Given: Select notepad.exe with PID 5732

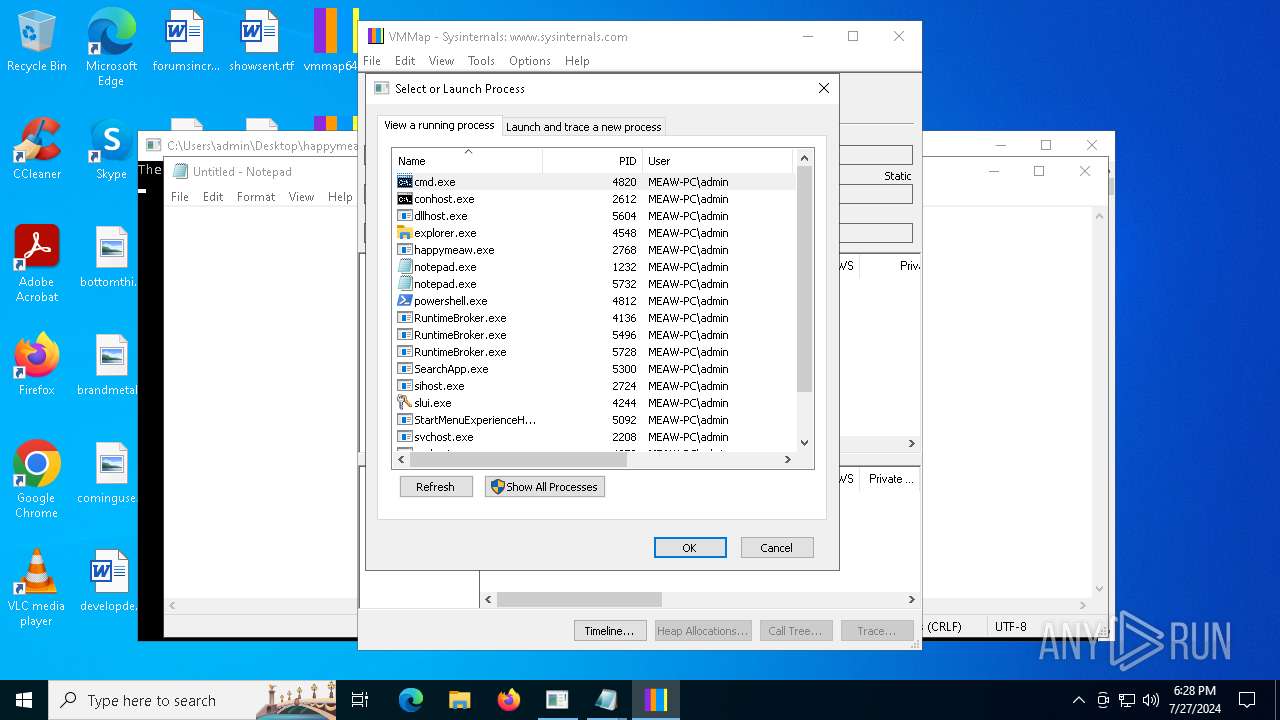Looking at the screenshot, I should [595, 284].
